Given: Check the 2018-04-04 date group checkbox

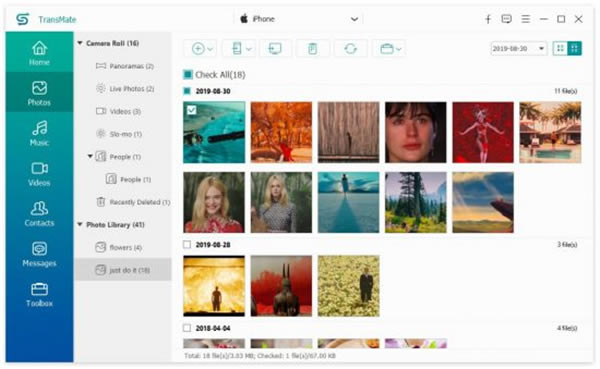Looking at the screenshot, I should (x=187, y=328).
